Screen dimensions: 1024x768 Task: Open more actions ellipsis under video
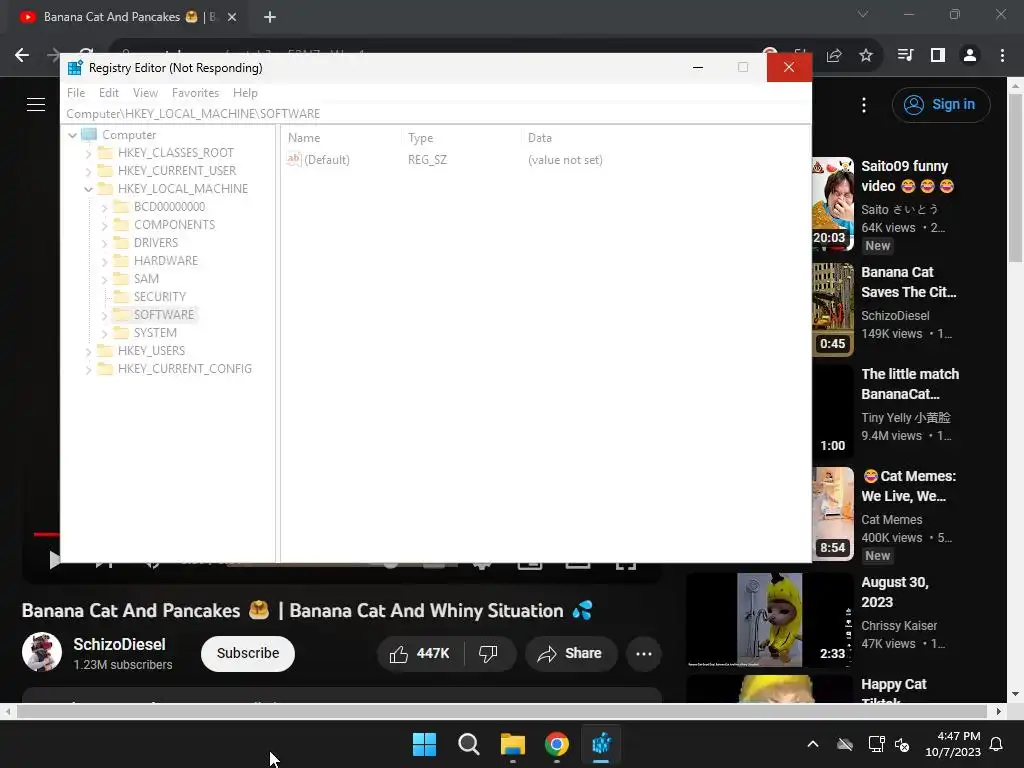pyautogui.click(x=644, y=654)
